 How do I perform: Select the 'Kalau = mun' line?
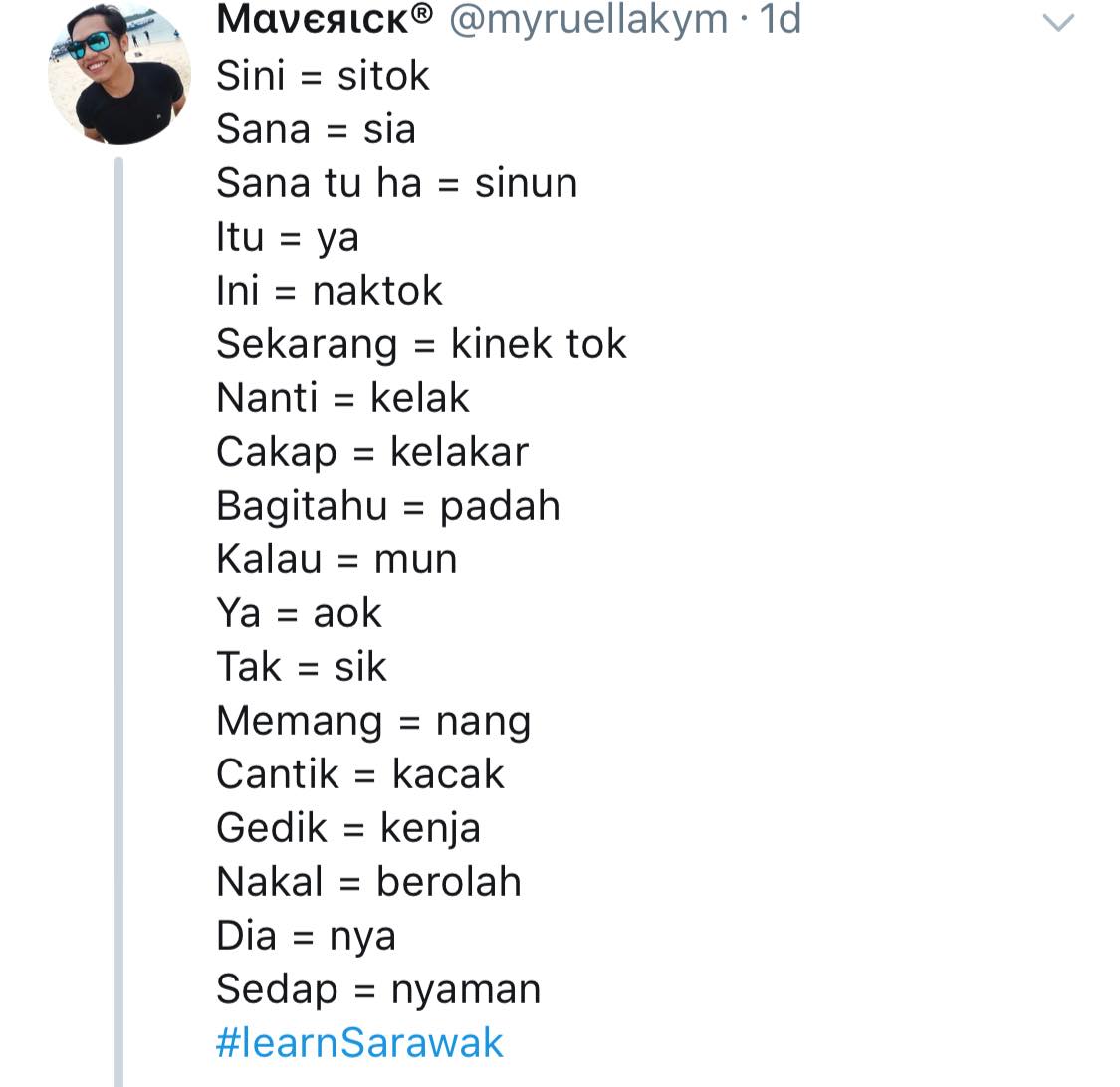[x=336, y=559]
